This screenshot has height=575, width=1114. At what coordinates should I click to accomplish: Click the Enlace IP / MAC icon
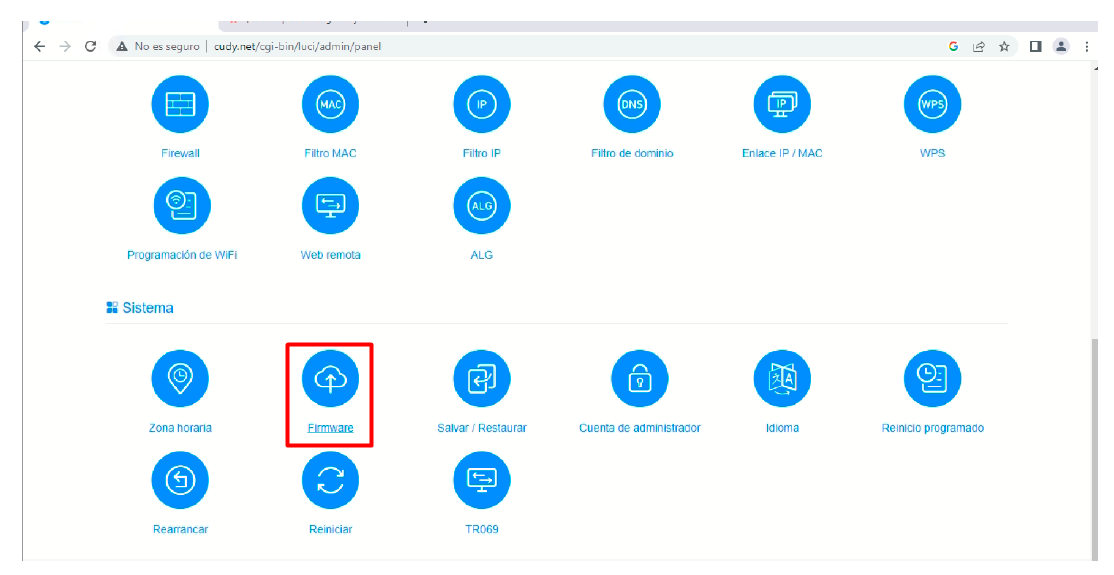[x=782, y=104]
